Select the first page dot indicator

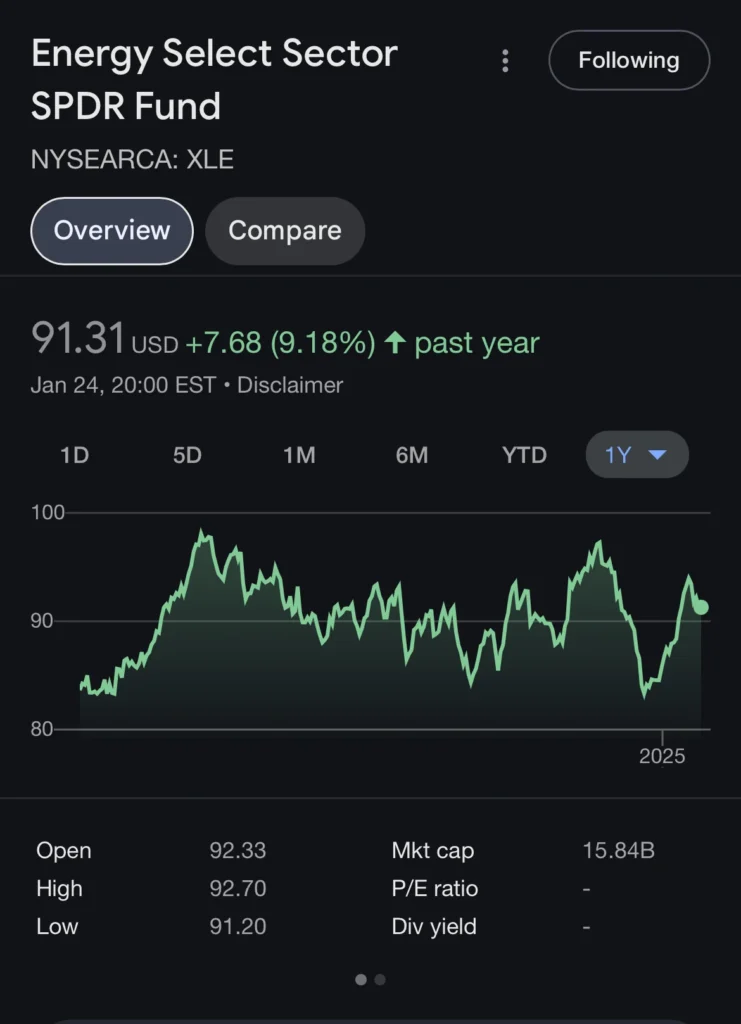pyautogui.click(x=361, y=980)
